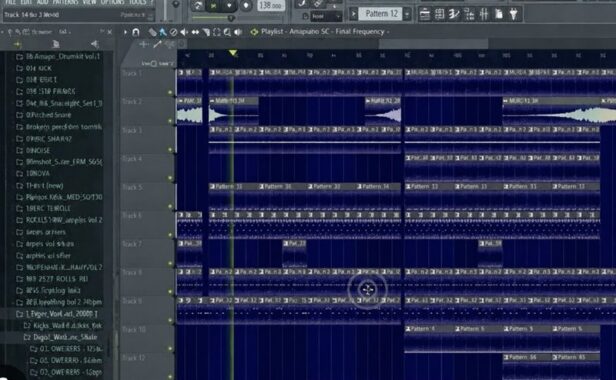Mute Track 4 with its green light
The height and width of the screenshot is (380, 616).
coord(170,178)
